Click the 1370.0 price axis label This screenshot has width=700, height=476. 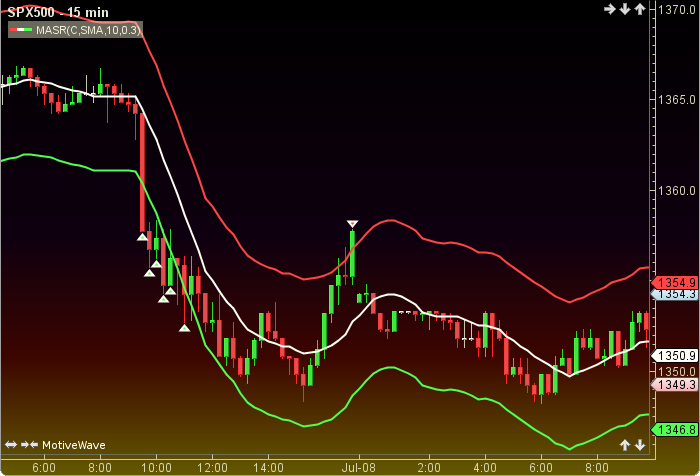coord(677,10)
